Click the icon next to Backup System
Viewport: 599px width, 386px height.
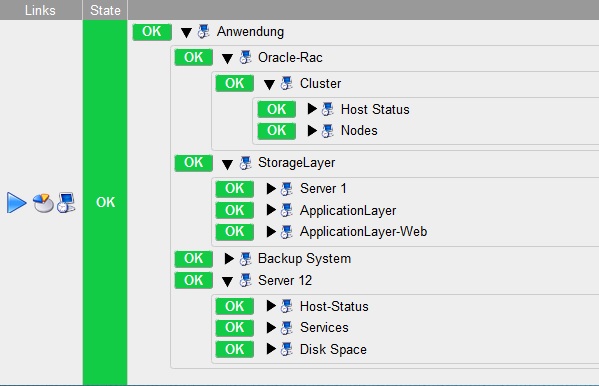[x=246, y=259]
